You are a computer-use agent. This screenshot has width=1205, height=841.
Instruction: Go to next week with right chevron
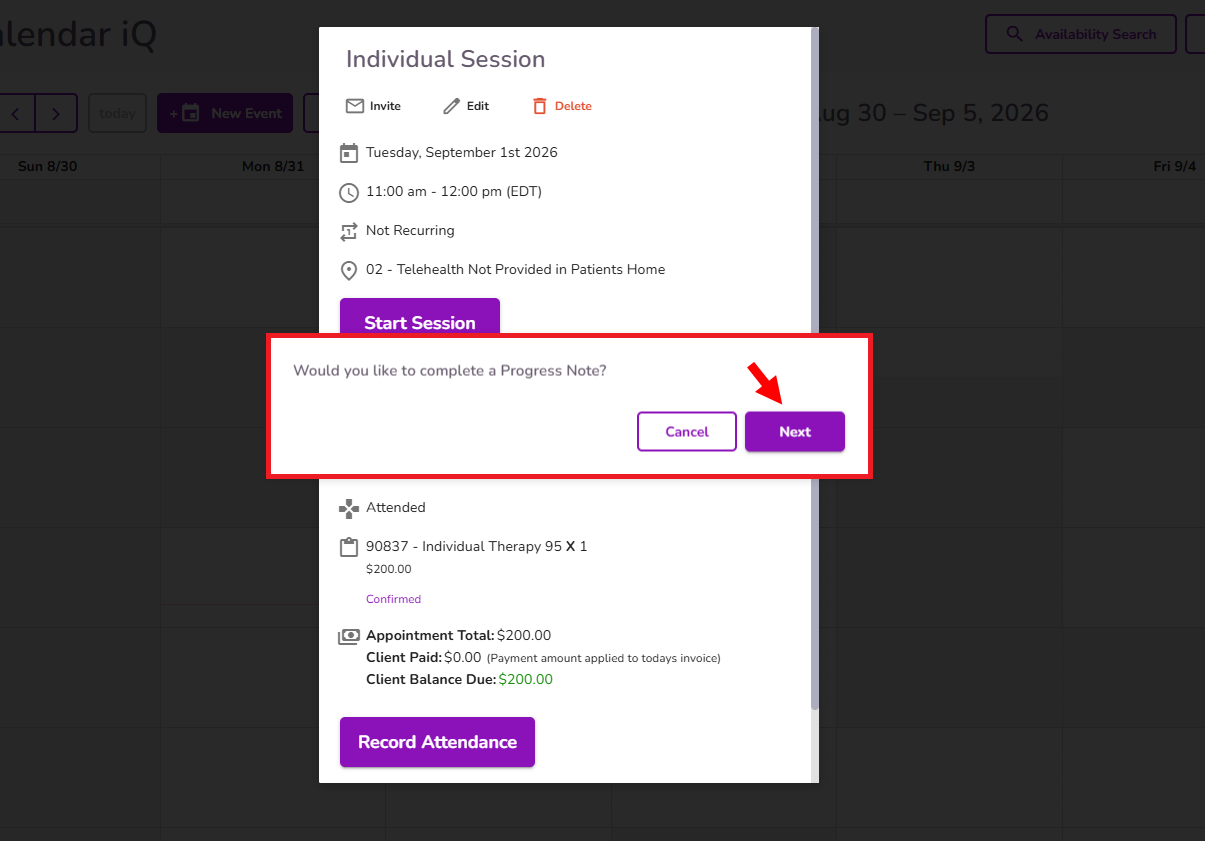click(57, 113)
